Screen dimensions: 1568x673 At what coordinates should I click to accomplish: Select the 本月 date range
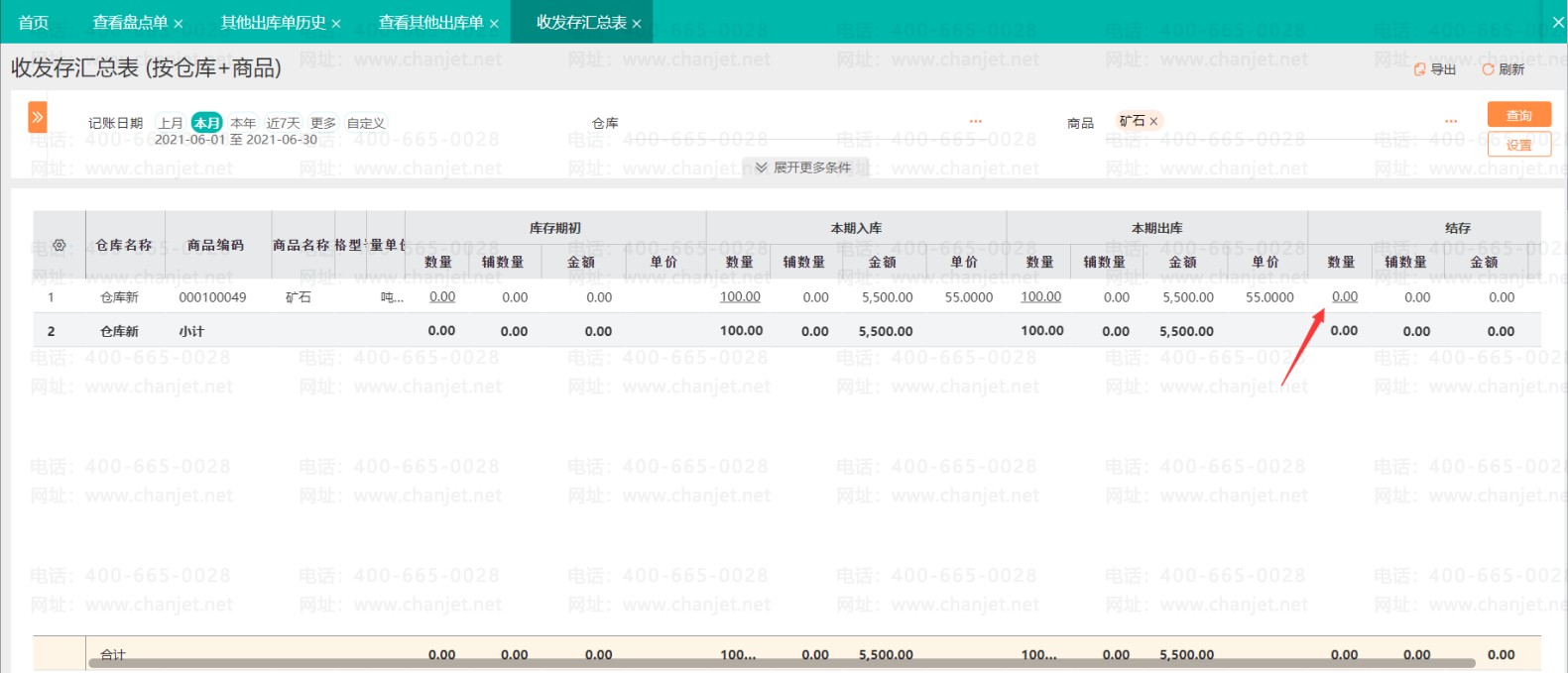[206, 123]
